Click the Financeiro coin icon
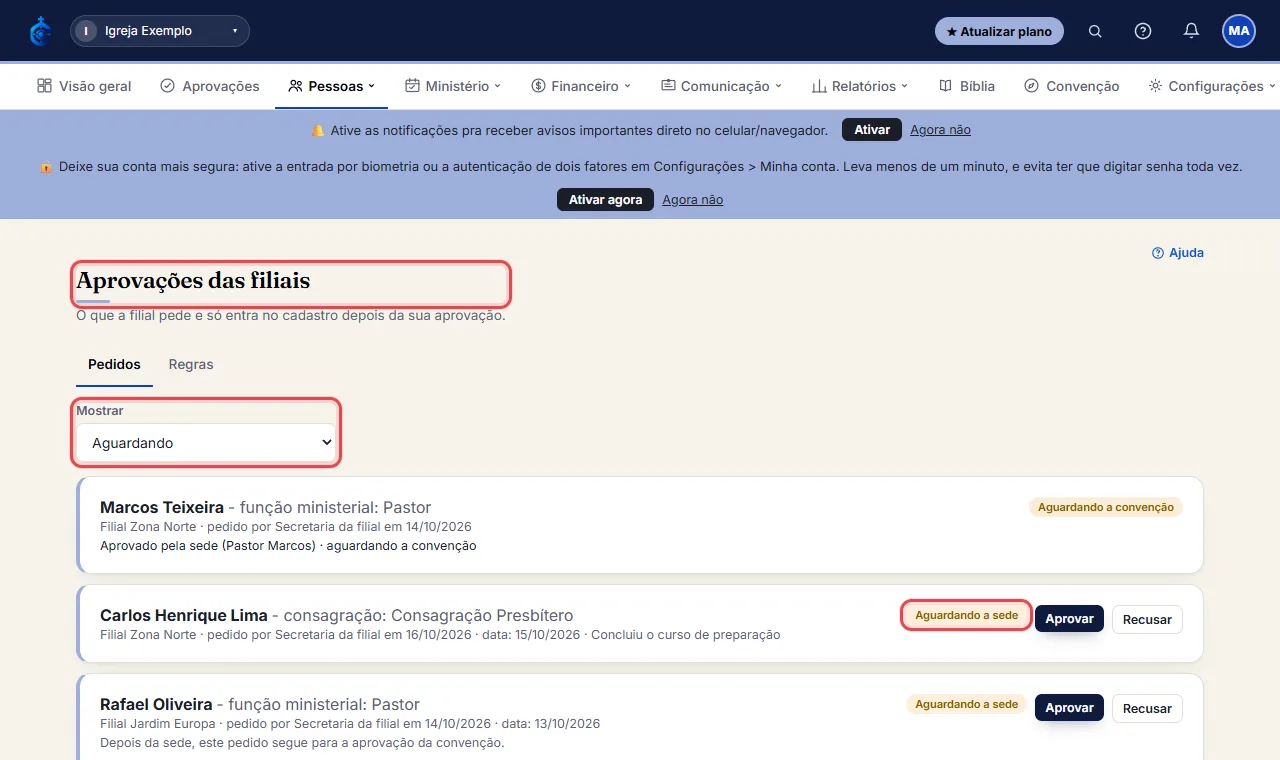Screen dimensions: 1280x760 (538, 86)
